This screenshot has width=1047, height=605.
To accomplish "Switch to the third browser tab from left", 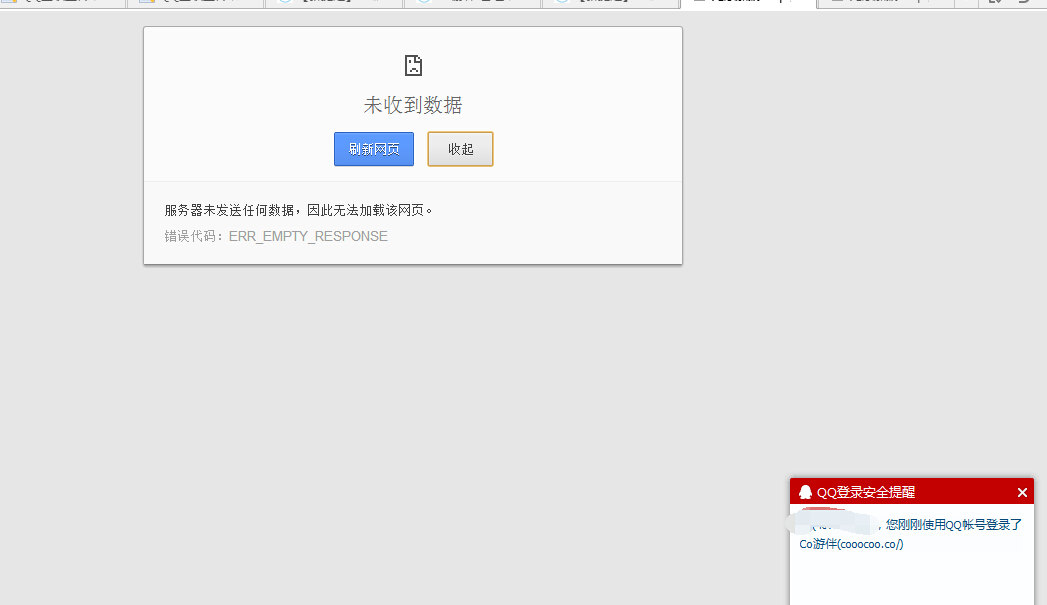I will (334, 3).
